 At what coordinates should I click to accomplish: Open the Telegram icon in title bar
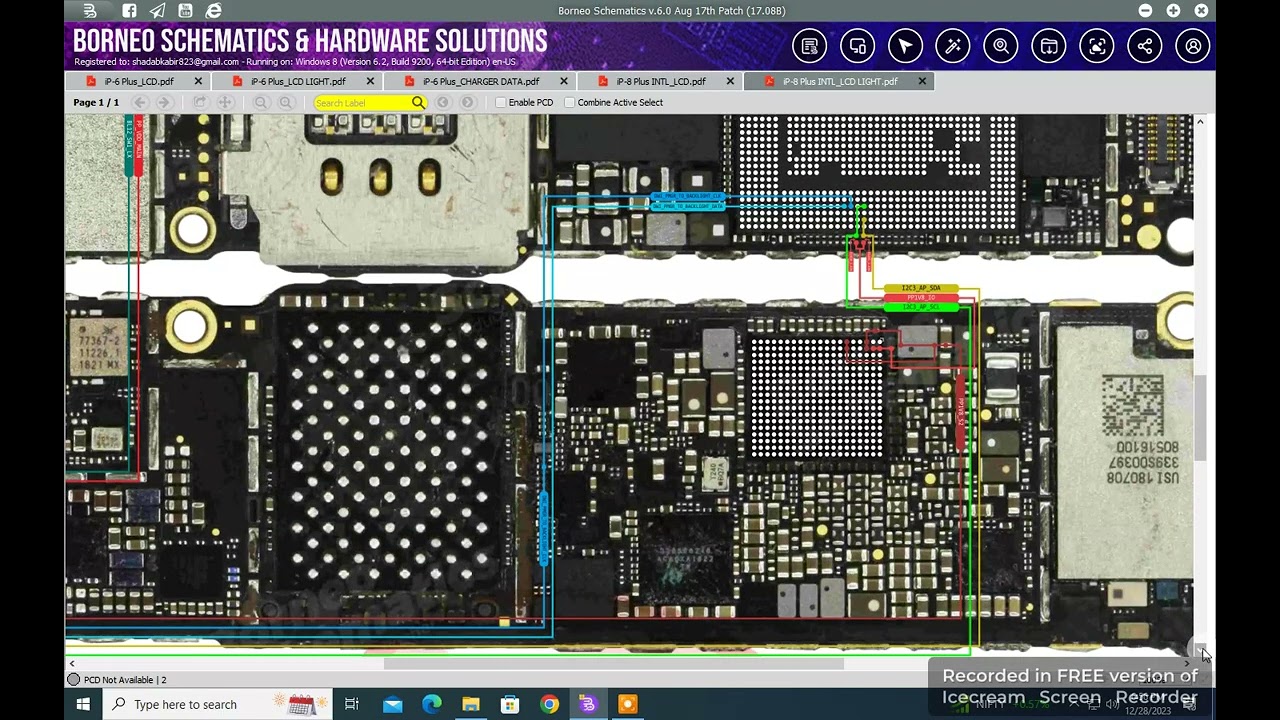click(x=157, y=11)
